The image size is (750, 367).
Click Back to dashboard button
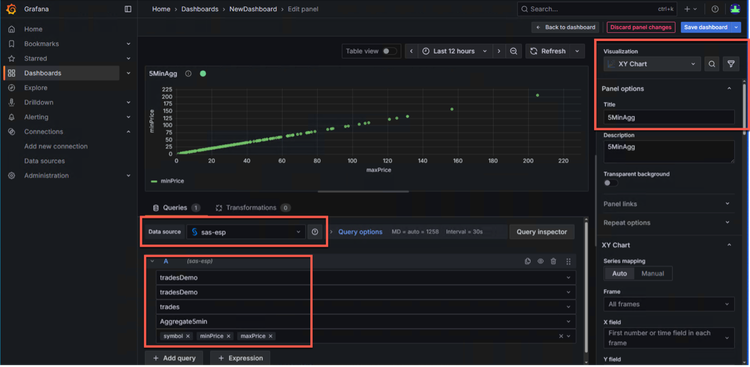tap(566, 27)
